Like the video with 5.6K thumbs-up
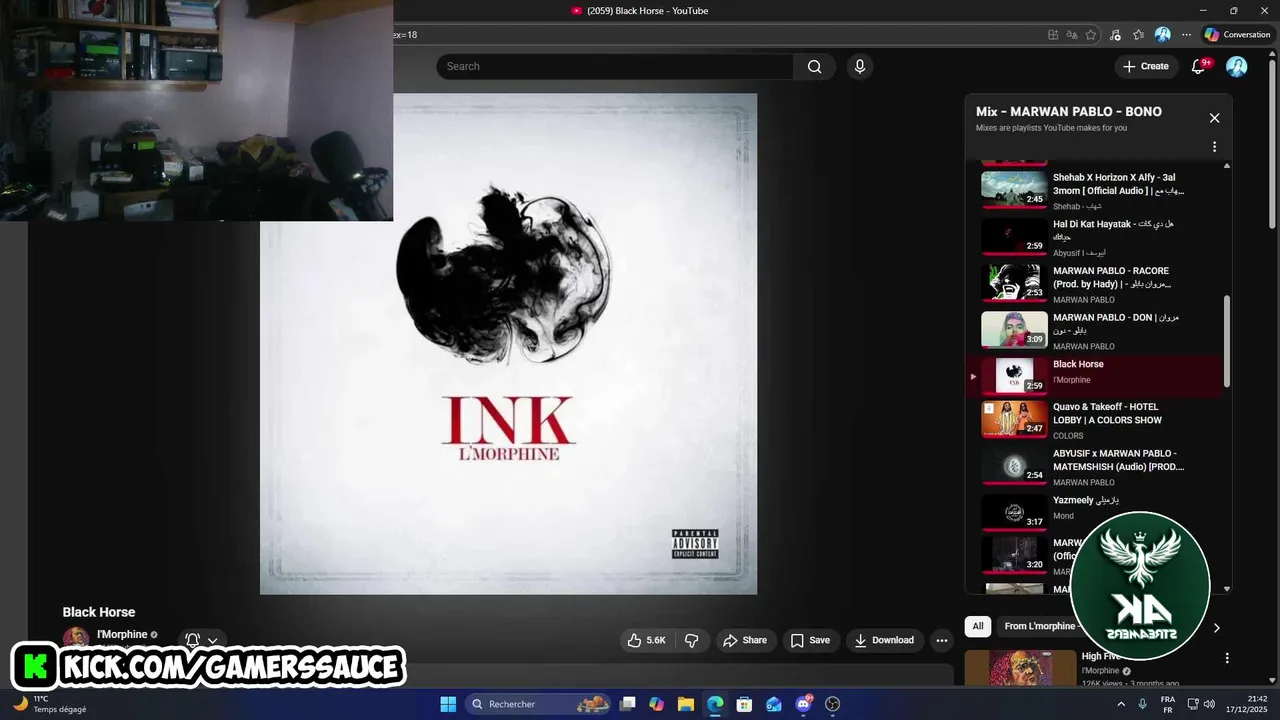This screenshot has height=720, width=1280. (x=646, y=640)
